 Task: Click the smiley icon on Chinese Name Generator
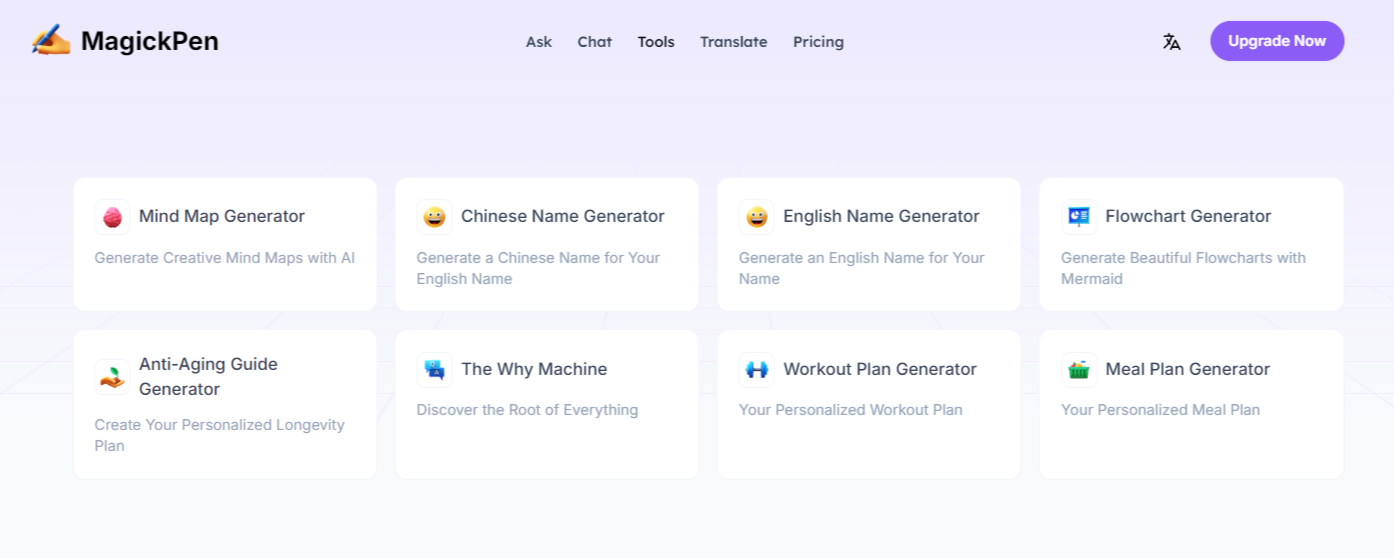[434, 217]
